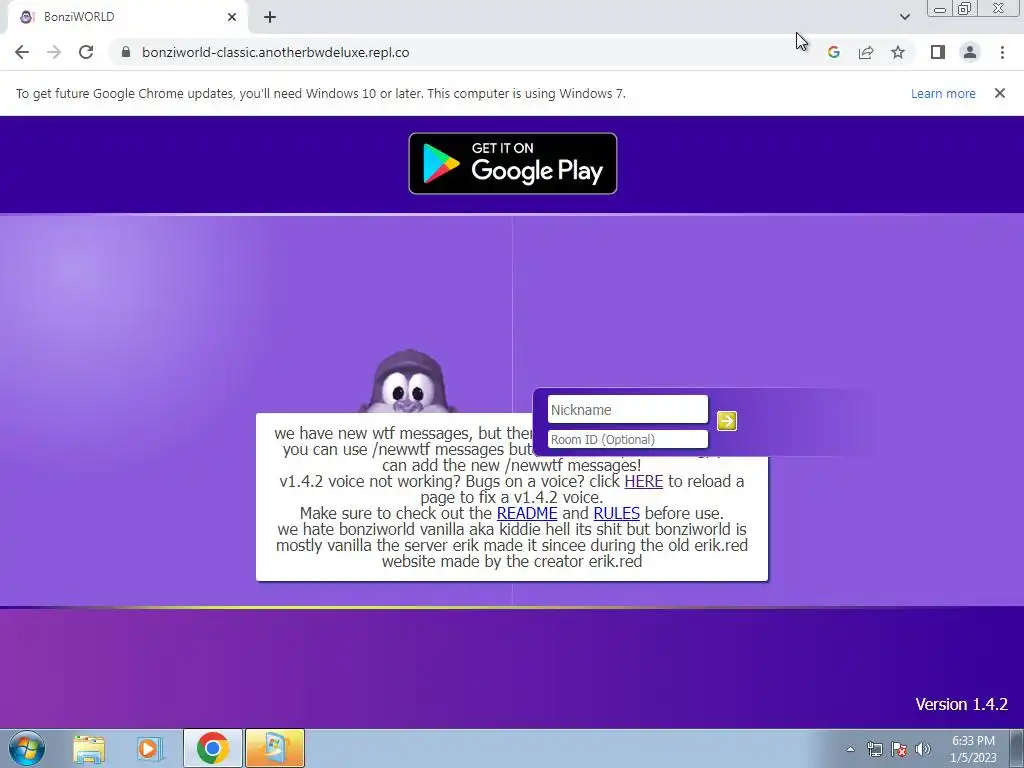Click the Room ID (Optional) field
This screenshot has width=1024, height=768.
tap(628, 440)
